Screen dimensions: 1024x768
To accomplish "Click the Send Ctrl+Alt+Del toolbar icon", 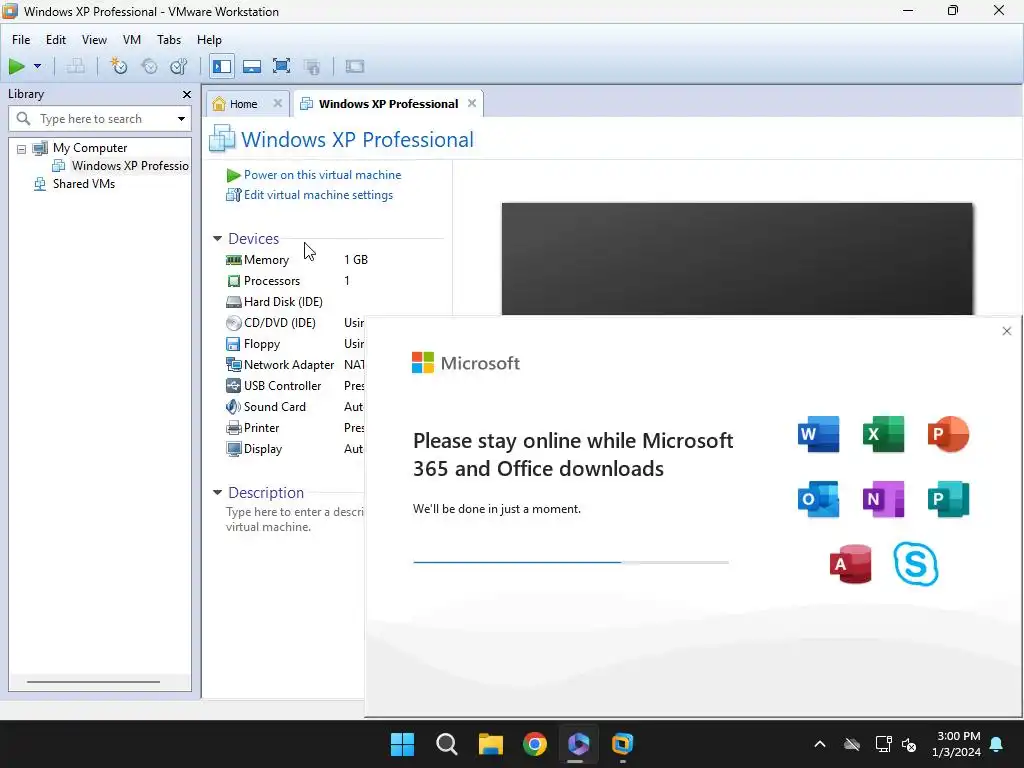I will [x=75, y=66].
